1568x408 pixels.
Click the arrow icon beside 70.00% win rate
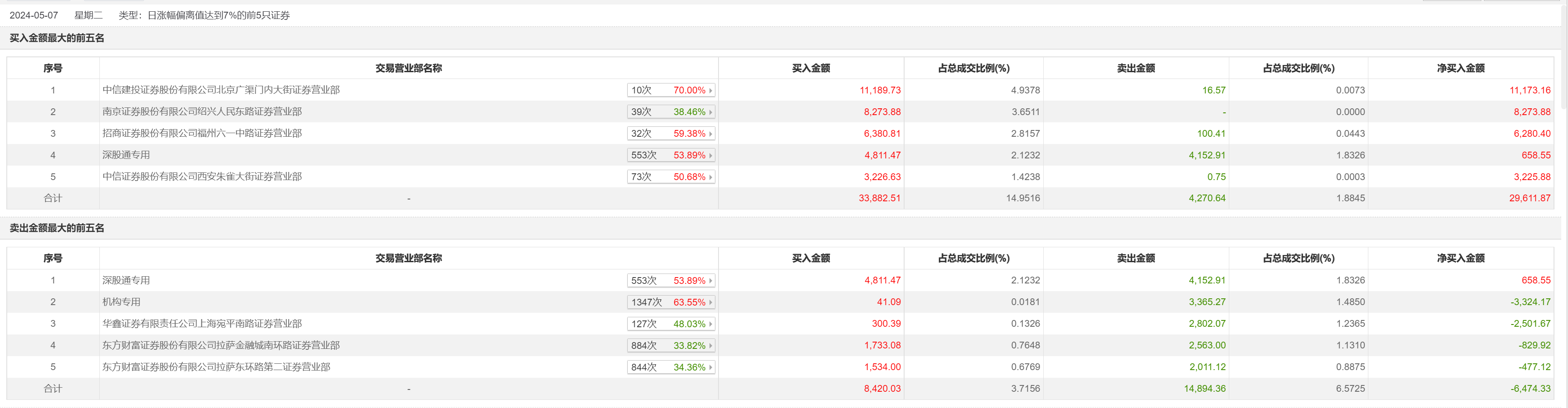click(x=710, y=91)
